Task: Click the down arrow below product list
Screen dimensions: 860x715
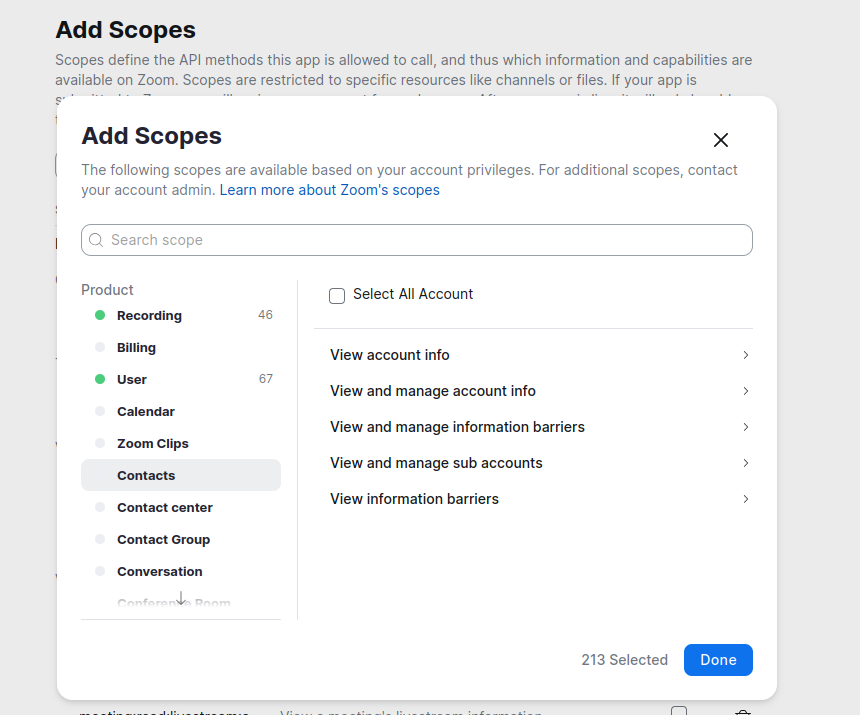Action: click(x=181, y=598)
